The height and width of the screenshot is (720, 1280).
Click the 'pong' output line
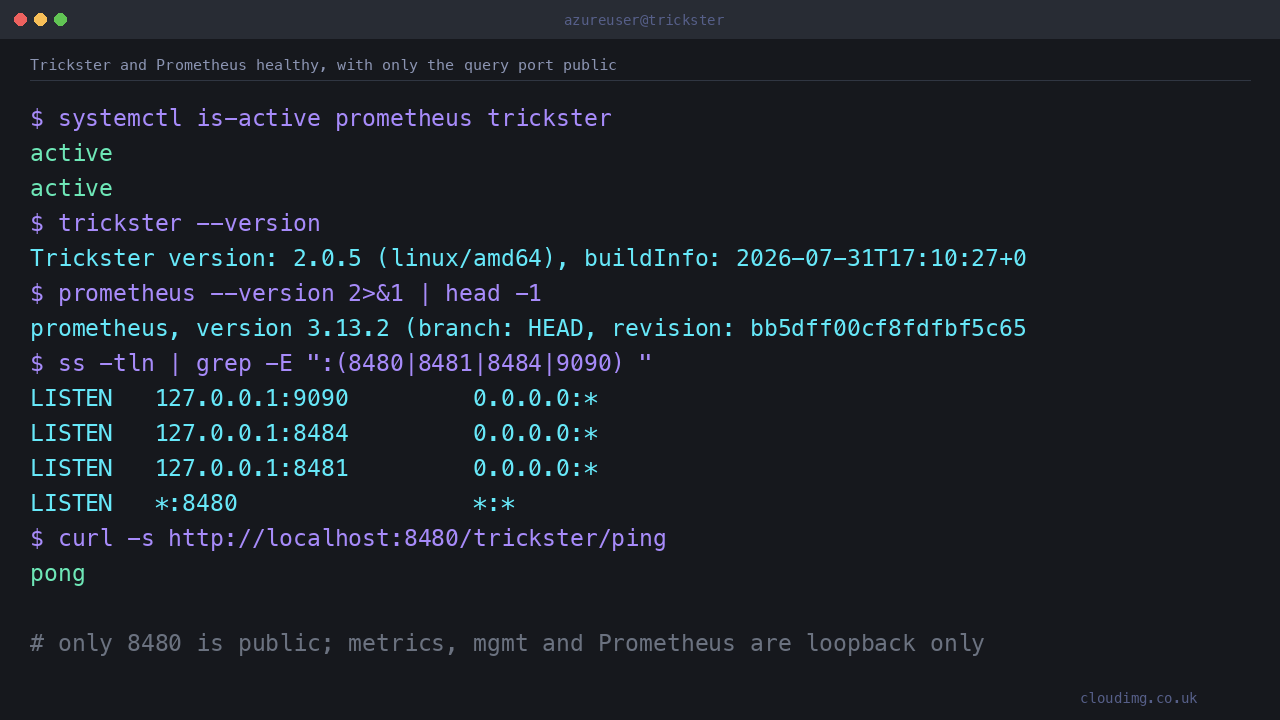pos(58,573)
